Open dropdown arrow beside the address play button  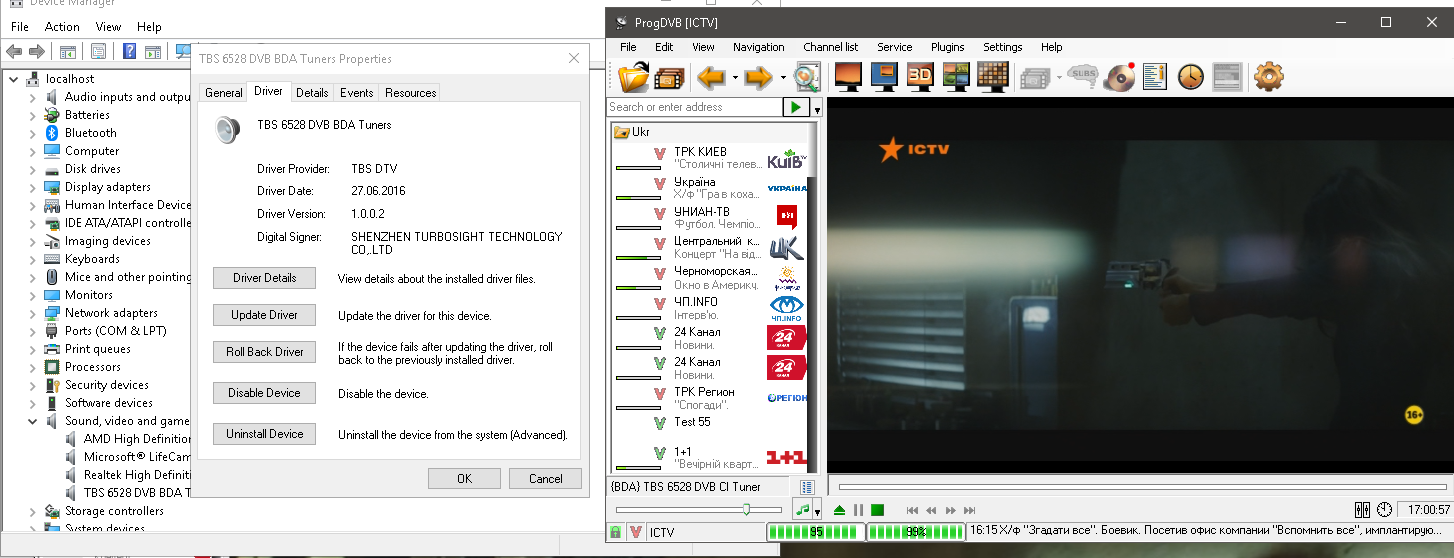coord(817,109)
